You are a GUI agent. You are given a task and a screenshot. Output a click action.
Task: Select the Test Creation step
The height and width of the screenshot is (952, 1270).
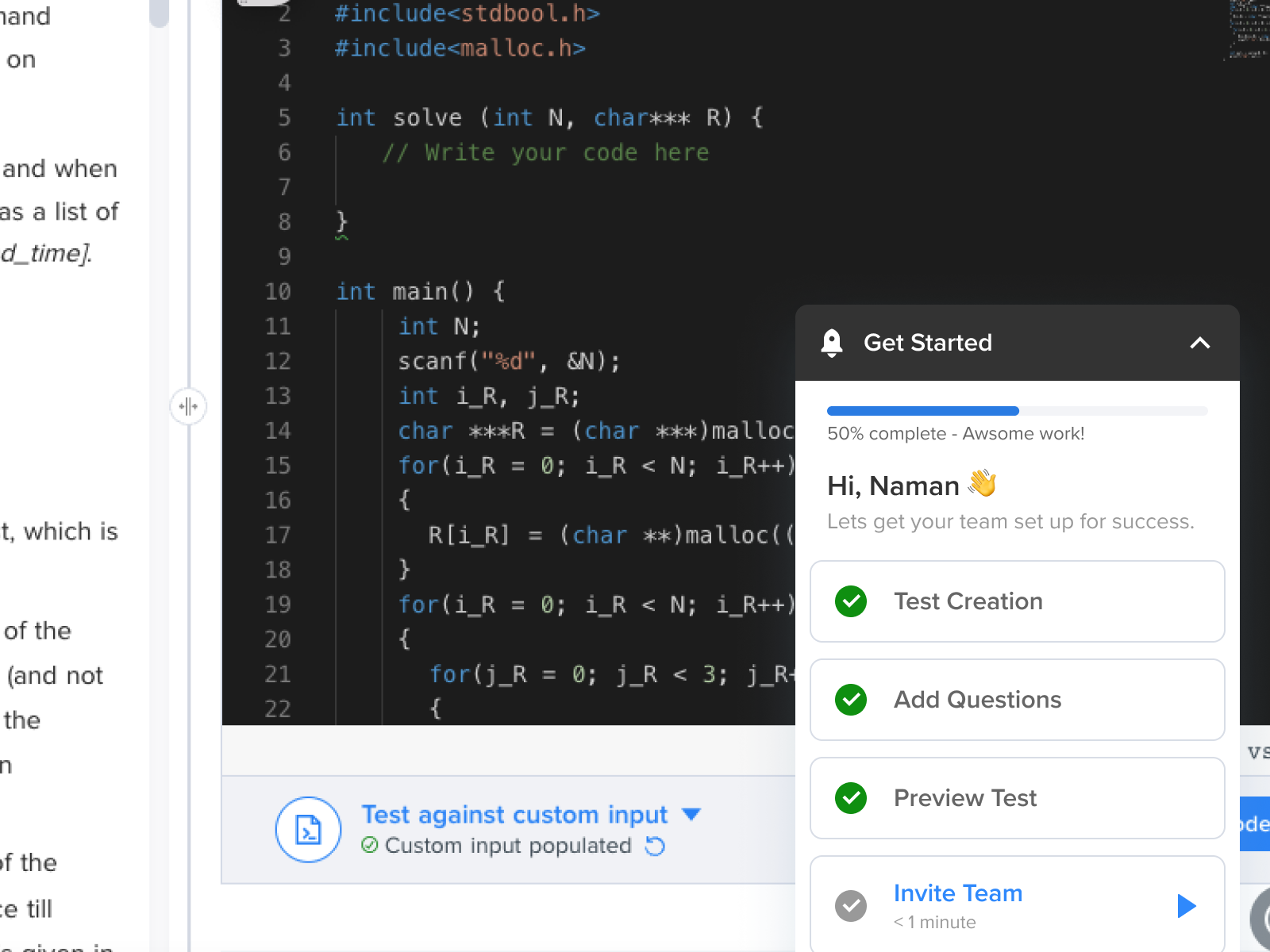(1017, 601)
